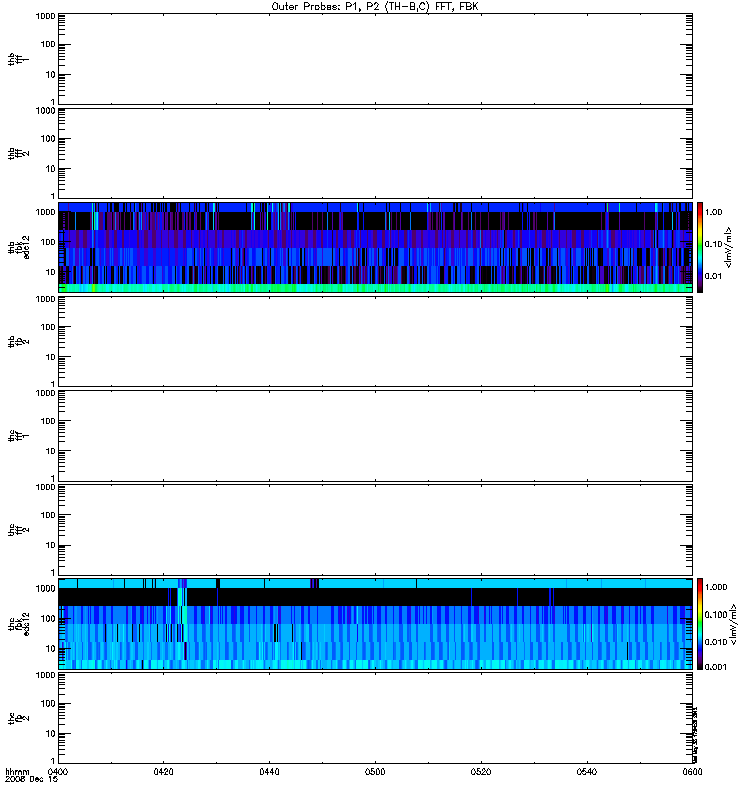
Task: Click the 0420 time axis label
Action: (163, 772)
